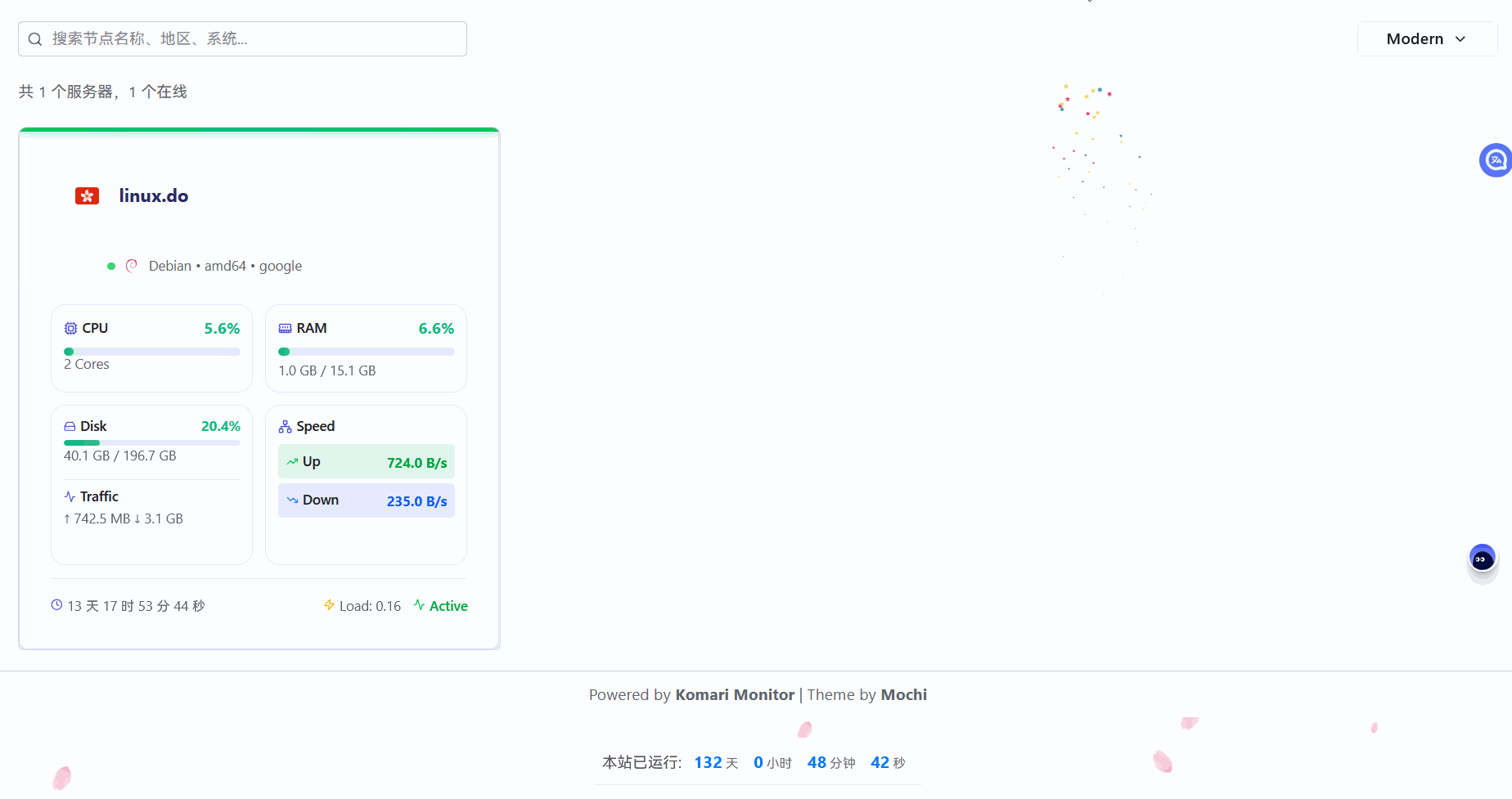The image size is (1512, 799).
Task: Click the Load lightning bolt icon
Action: pos(329,605)
